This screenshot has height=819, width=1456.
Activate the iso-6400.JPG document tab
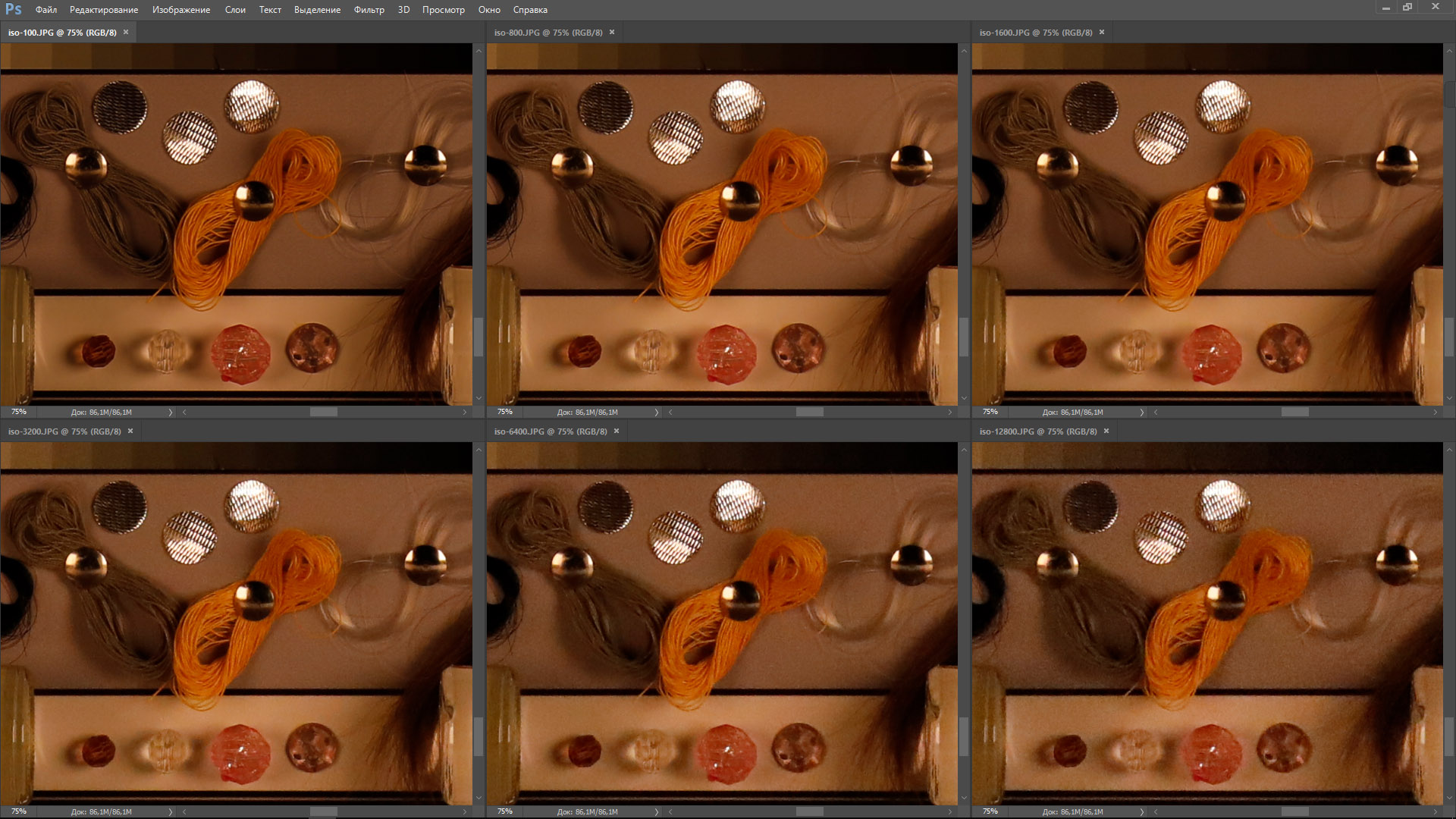pyautogui.click(x=550, y=431)
